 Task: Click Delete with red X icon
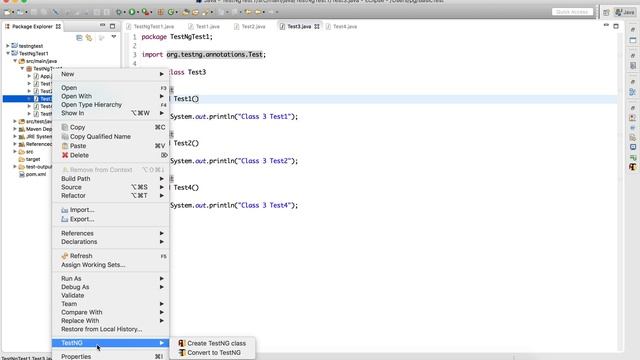click(x=111, y=155)
